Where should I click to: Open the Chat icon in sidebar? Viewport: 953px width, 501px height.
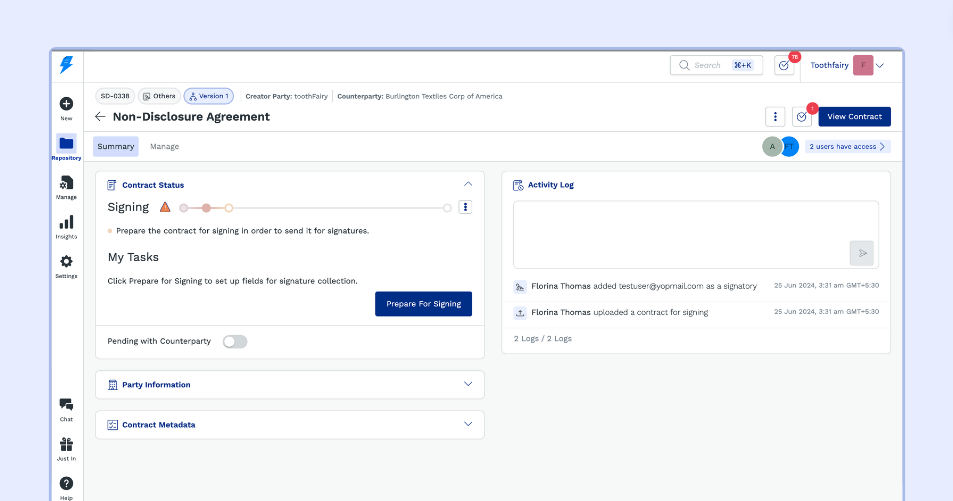[x=66, y=405]
